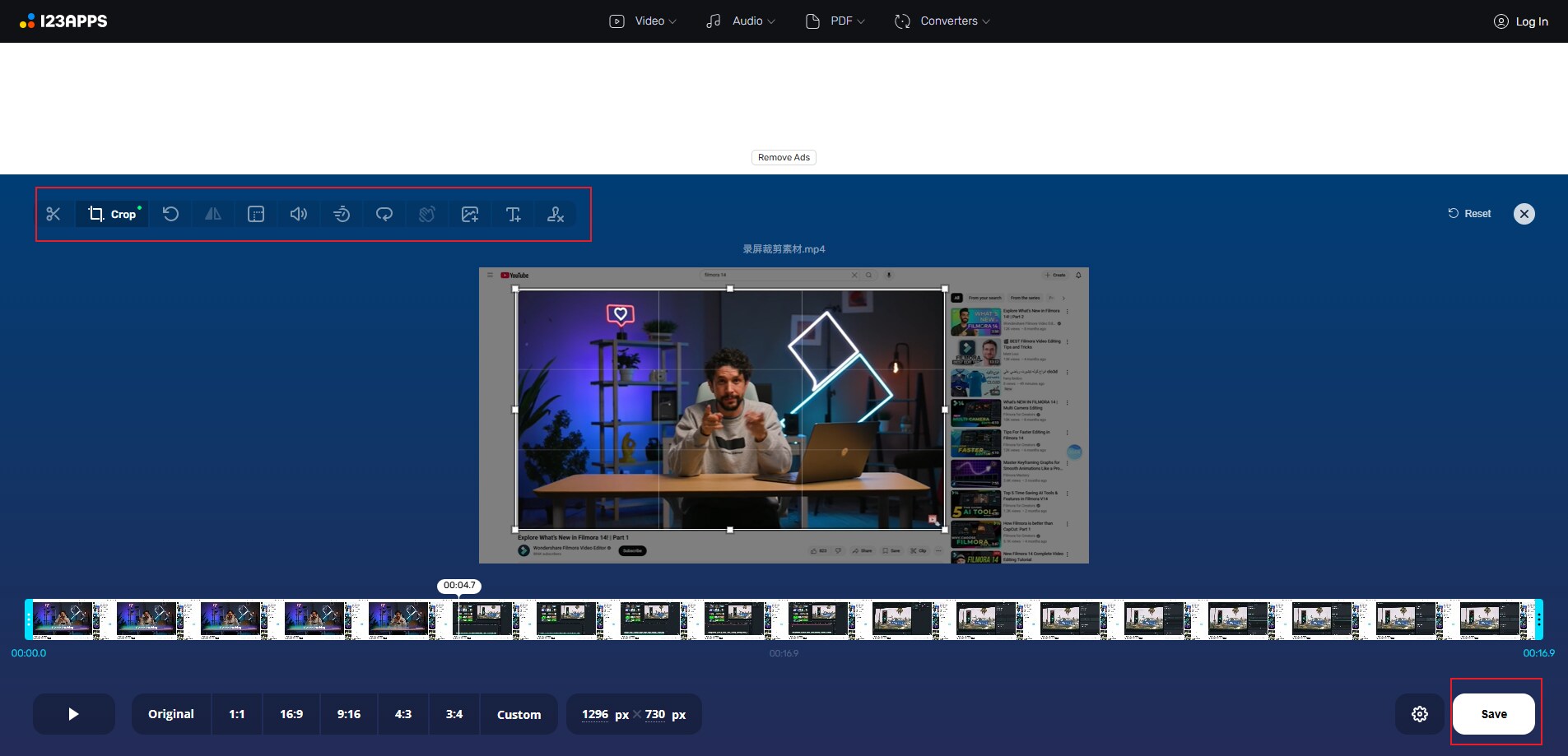Click the right-middle crop handle
The image size is (1568, 756).
tap(944, 409)
